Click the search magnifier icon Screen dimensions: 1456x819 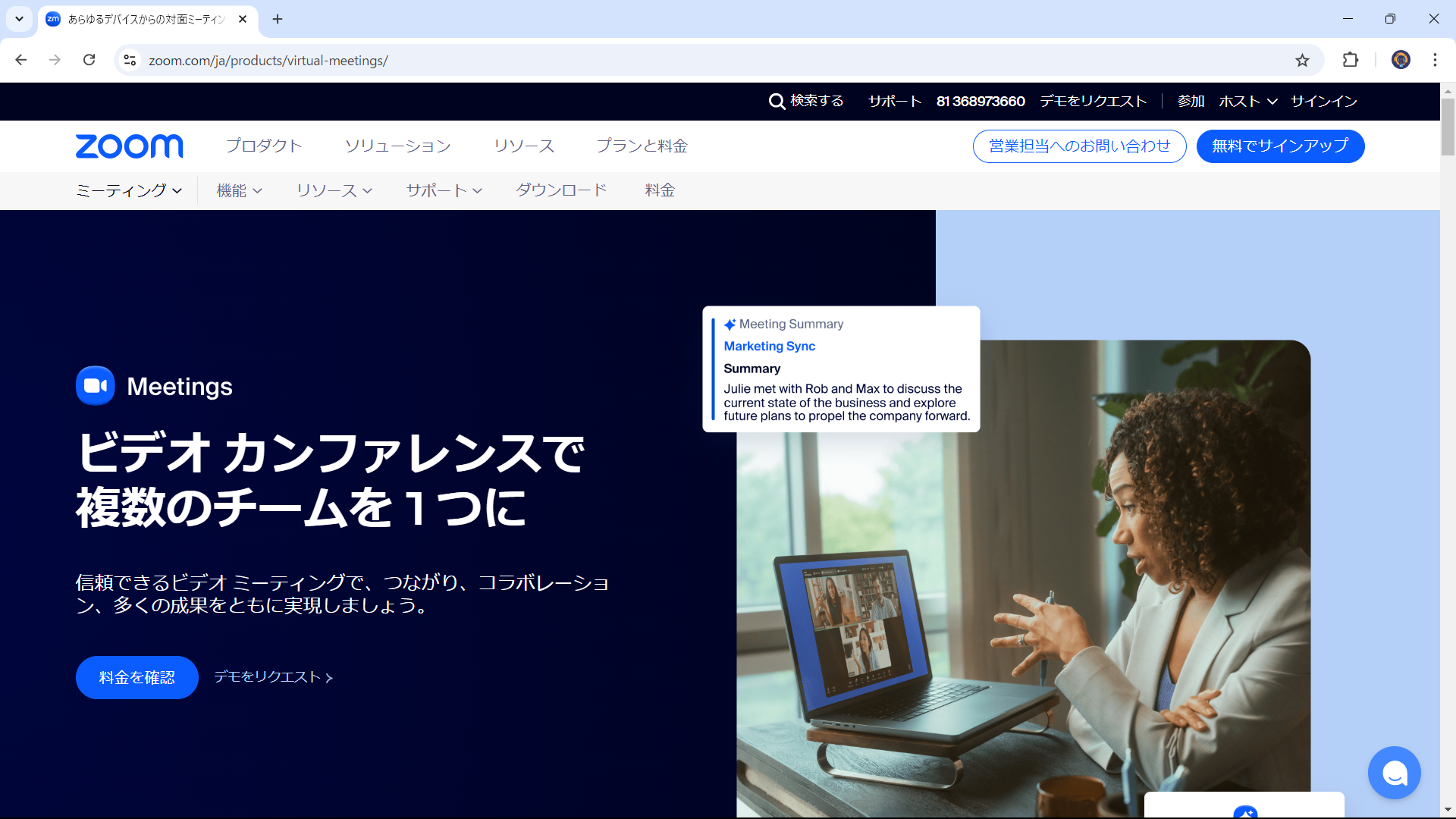777,102
